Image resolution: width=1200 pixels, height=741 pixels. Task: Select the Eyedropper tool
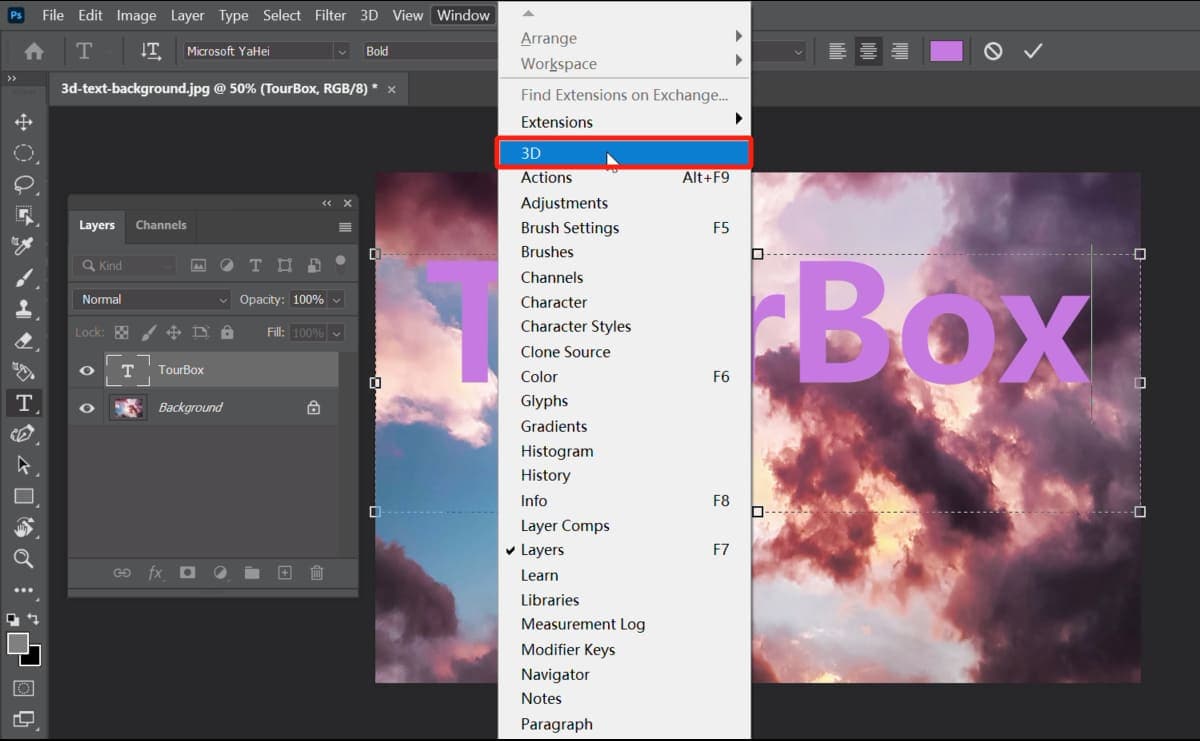23,246
